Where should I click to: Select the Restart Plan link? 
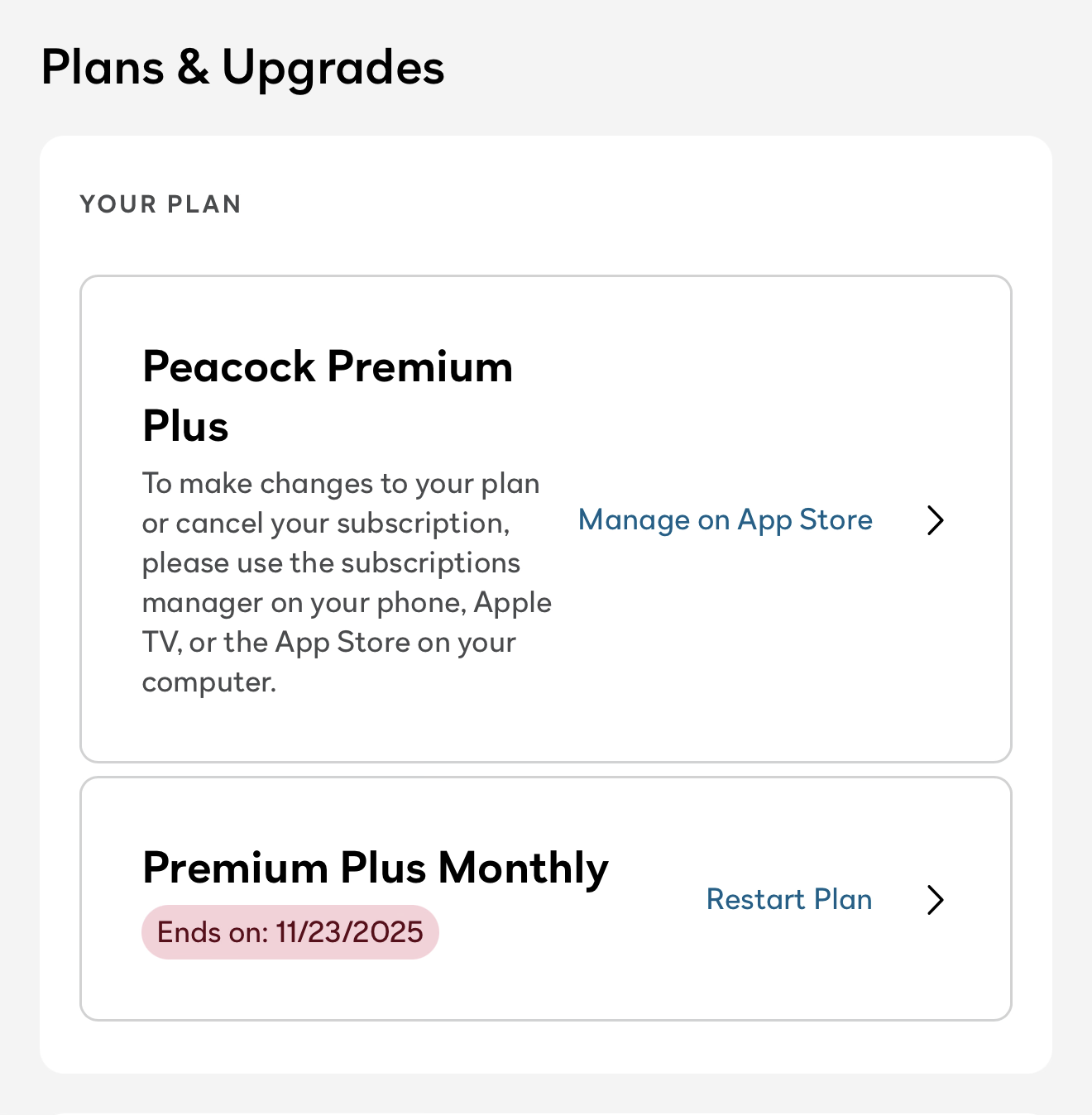coord(788,900)
